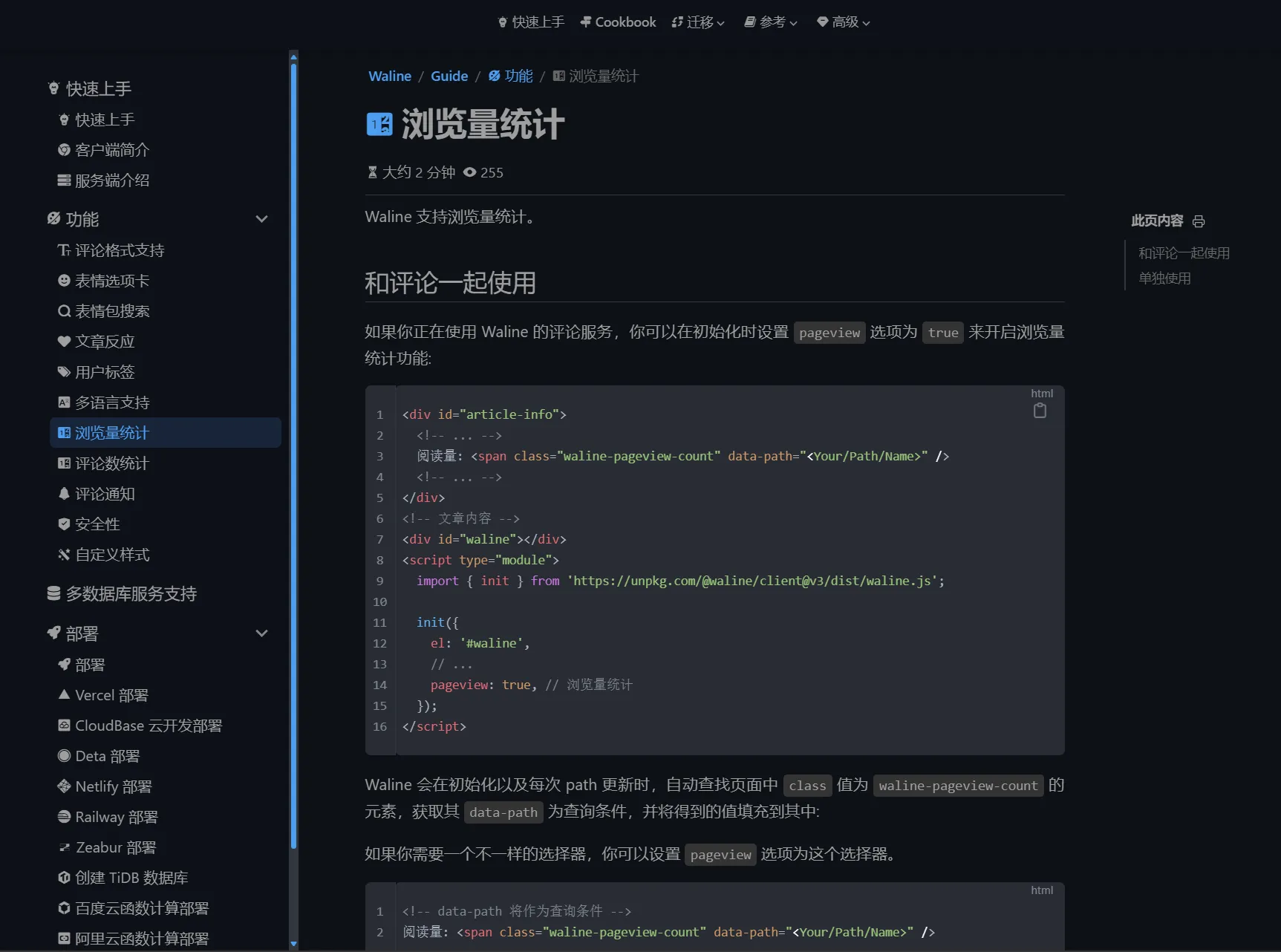
Task: Open Cookbook in the top navigation
Action: click(x=618, y=22)
